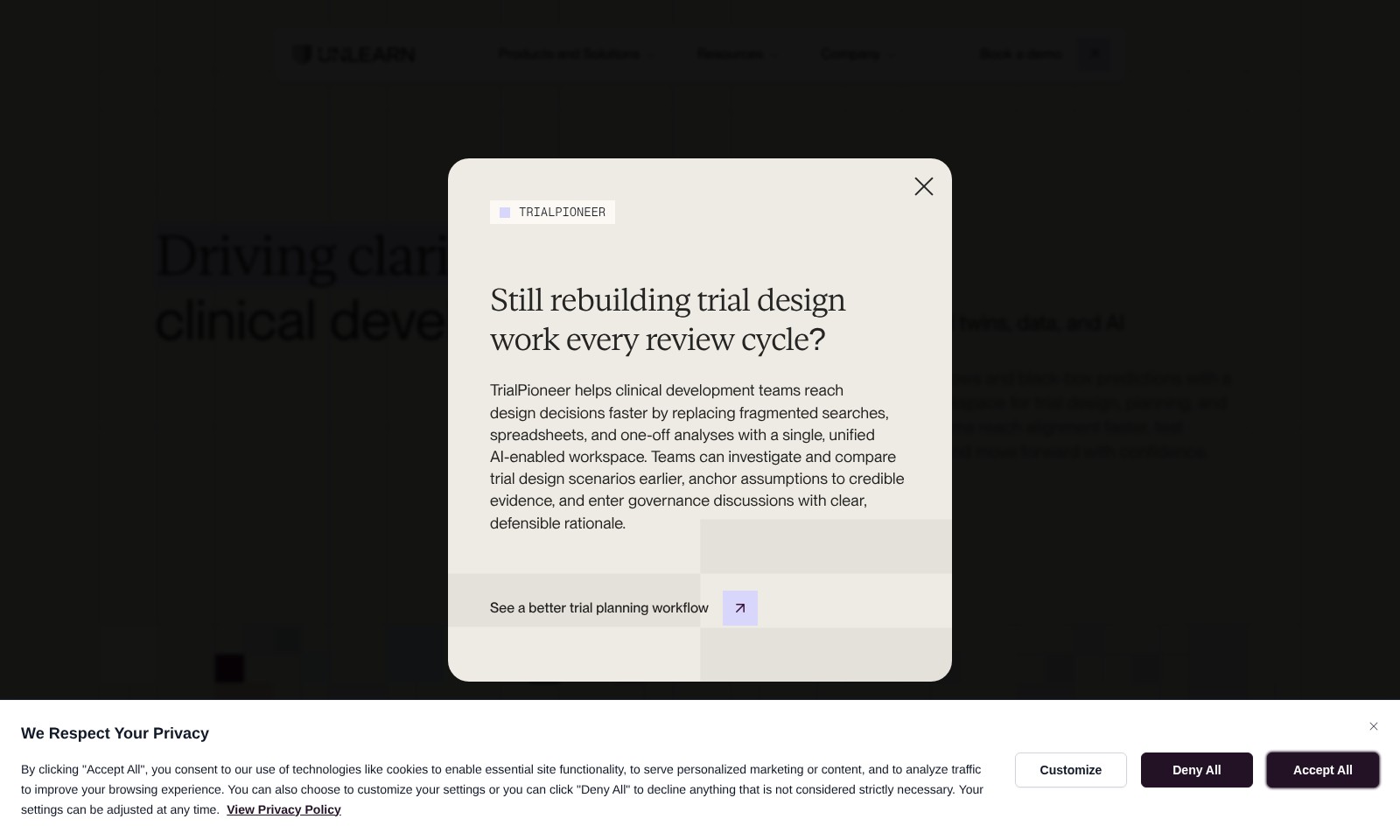Close the TrialPioneer popup dialog
The width and height of the screenshot is (1400, 840).
pyautogui.click(x=924, y=186)
